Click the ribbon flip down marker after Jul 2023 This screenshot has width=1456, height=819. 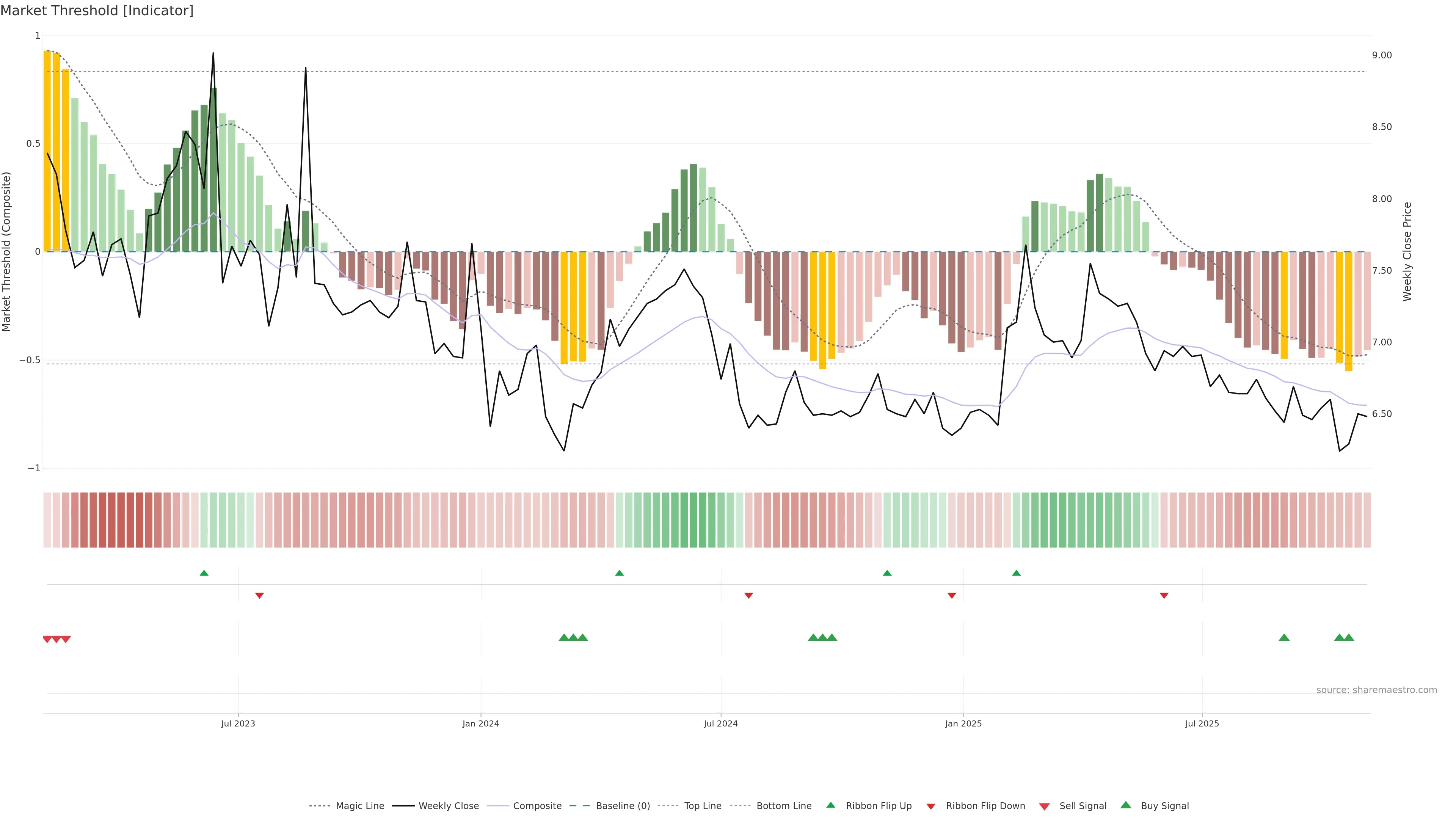pyautogui.click(x=259, y=595)
